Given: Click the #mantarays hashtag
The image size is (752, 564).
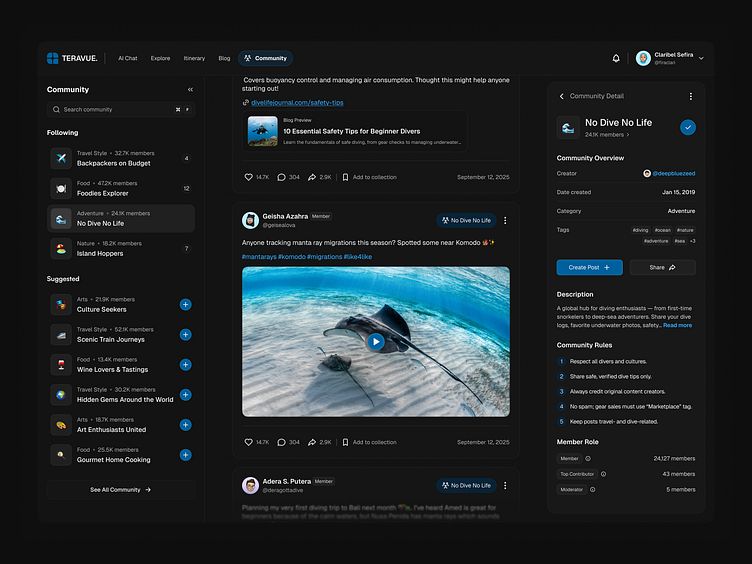Looking at the screenshot, I should click(x=259, y=257).
